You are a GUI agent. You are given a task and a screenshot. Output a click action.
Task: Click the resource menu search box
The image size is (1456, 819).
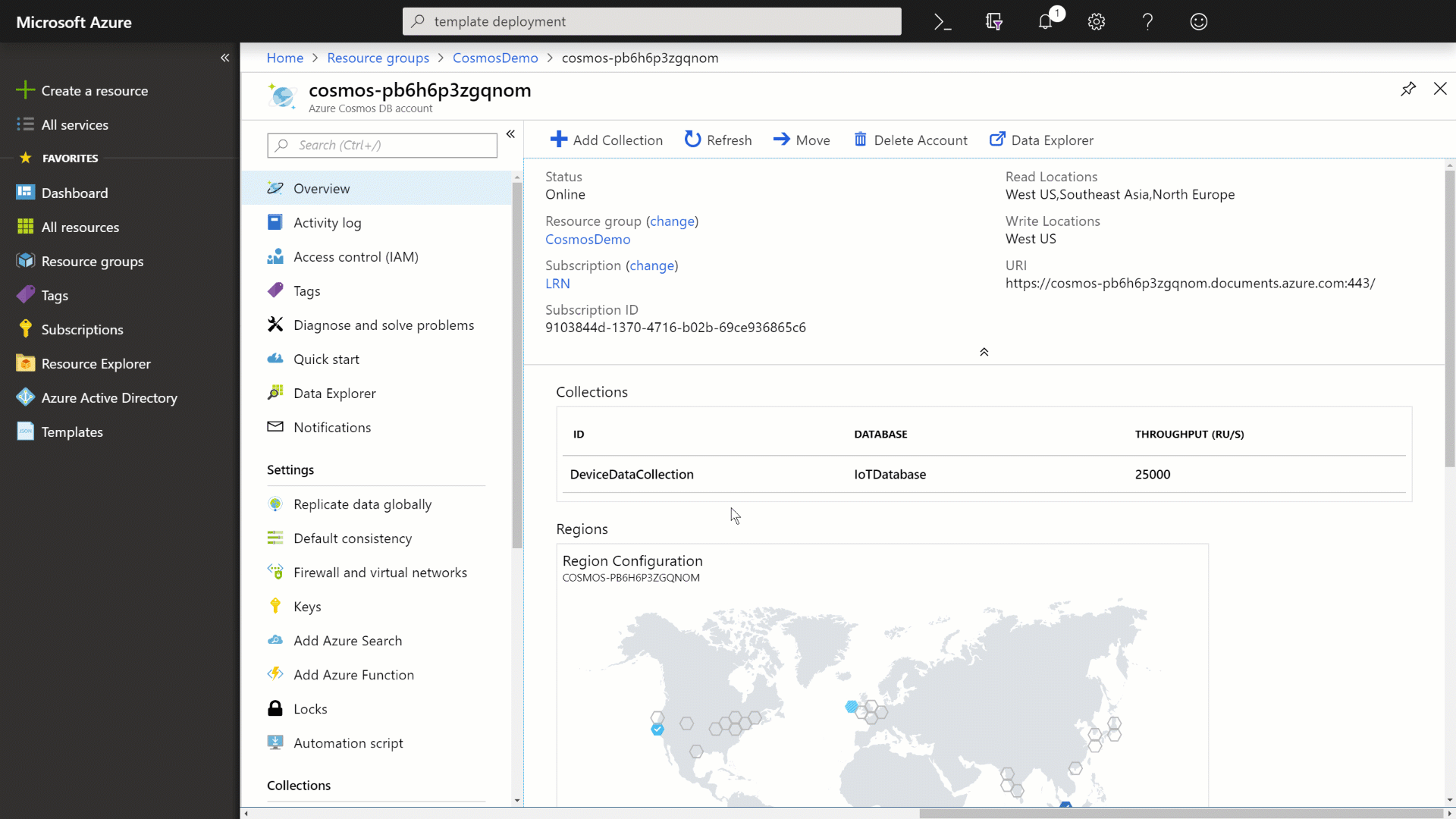point(382,145)
